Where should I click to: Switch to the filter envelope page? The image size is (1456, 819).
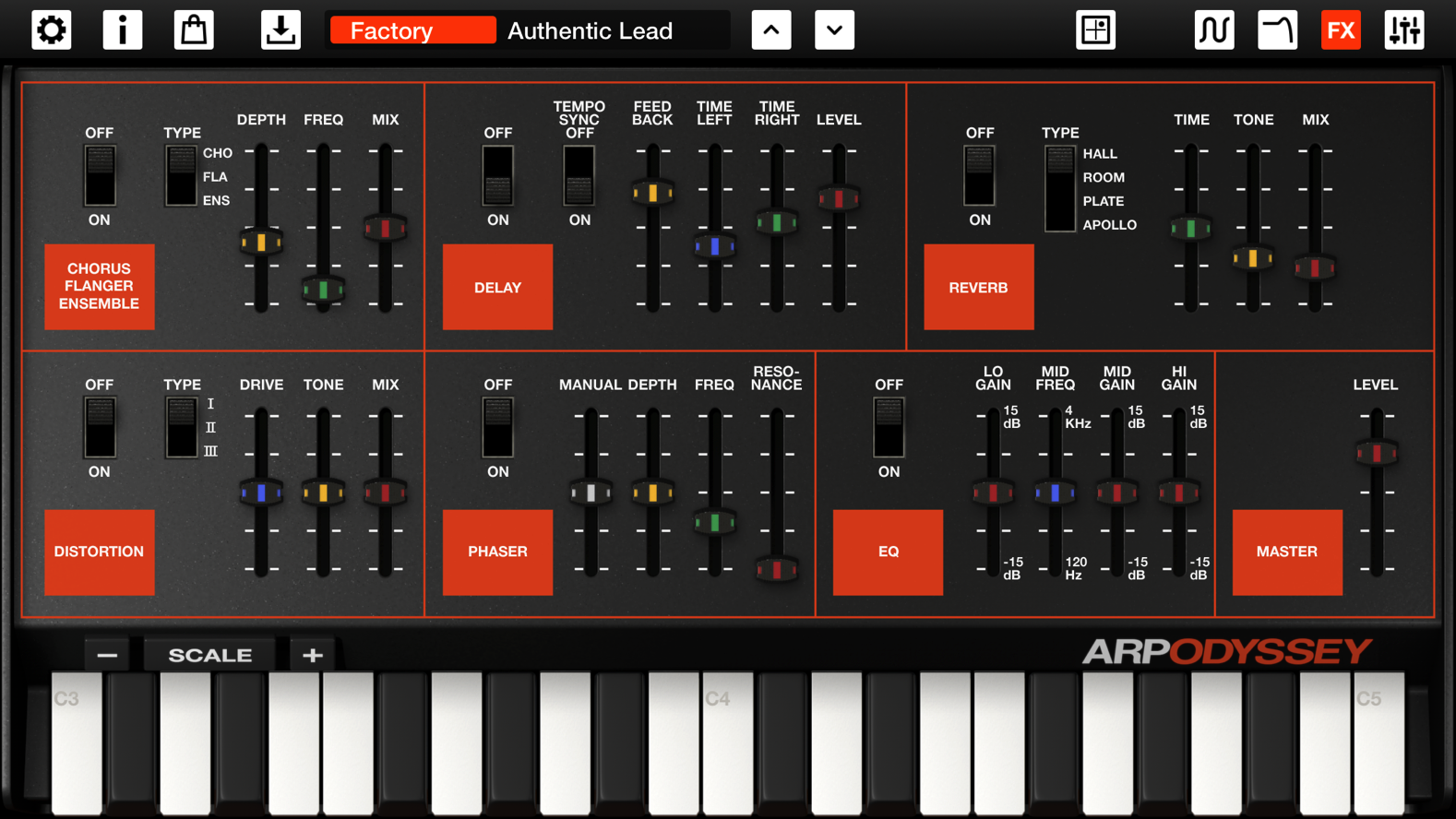point(1278,30)
